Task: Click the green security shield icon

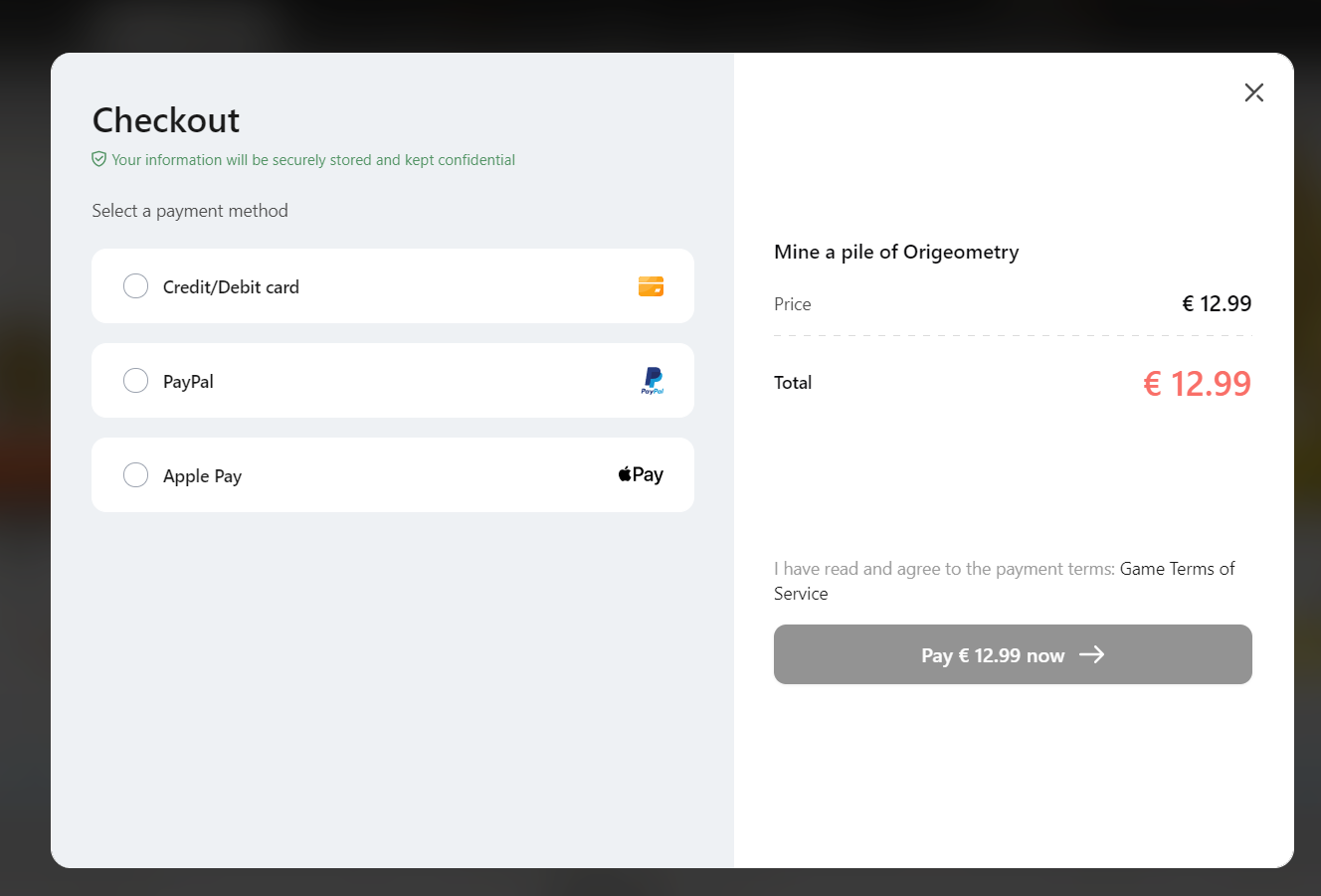Action: [98, 159]
